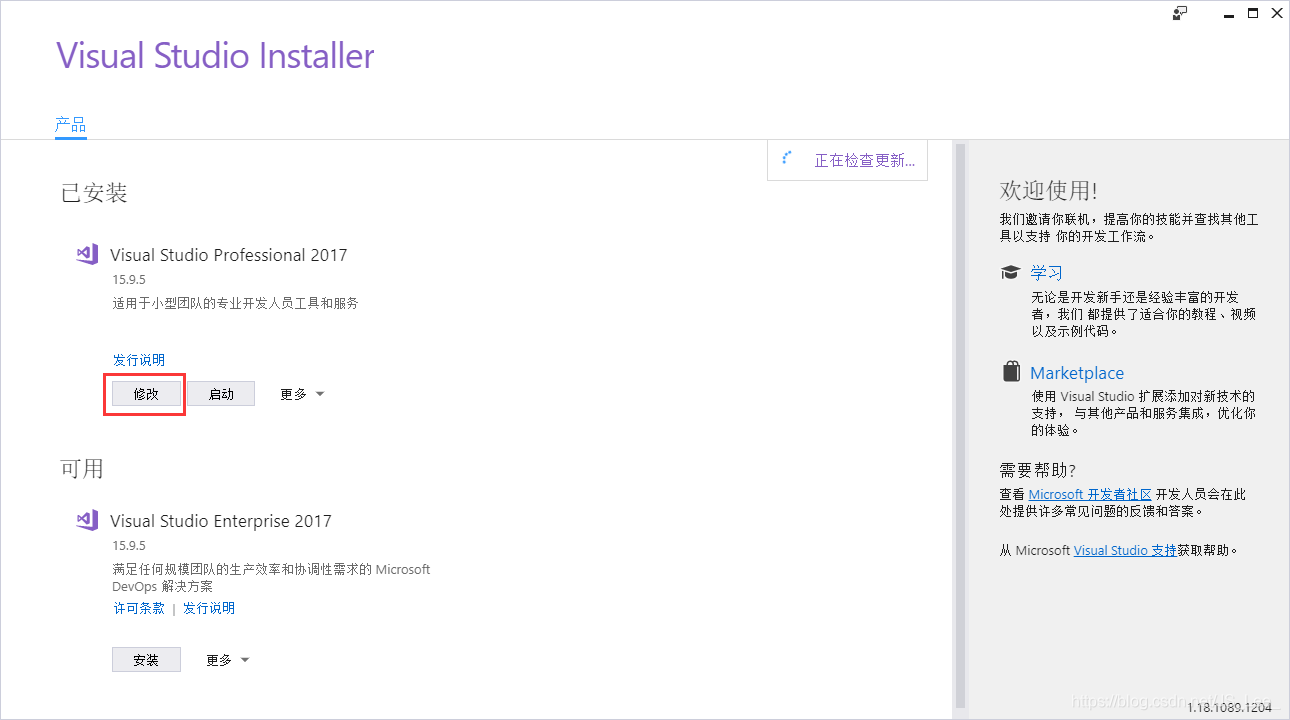
Task: Click 修改 button for Professional 2017
Action: pos(146,394)
